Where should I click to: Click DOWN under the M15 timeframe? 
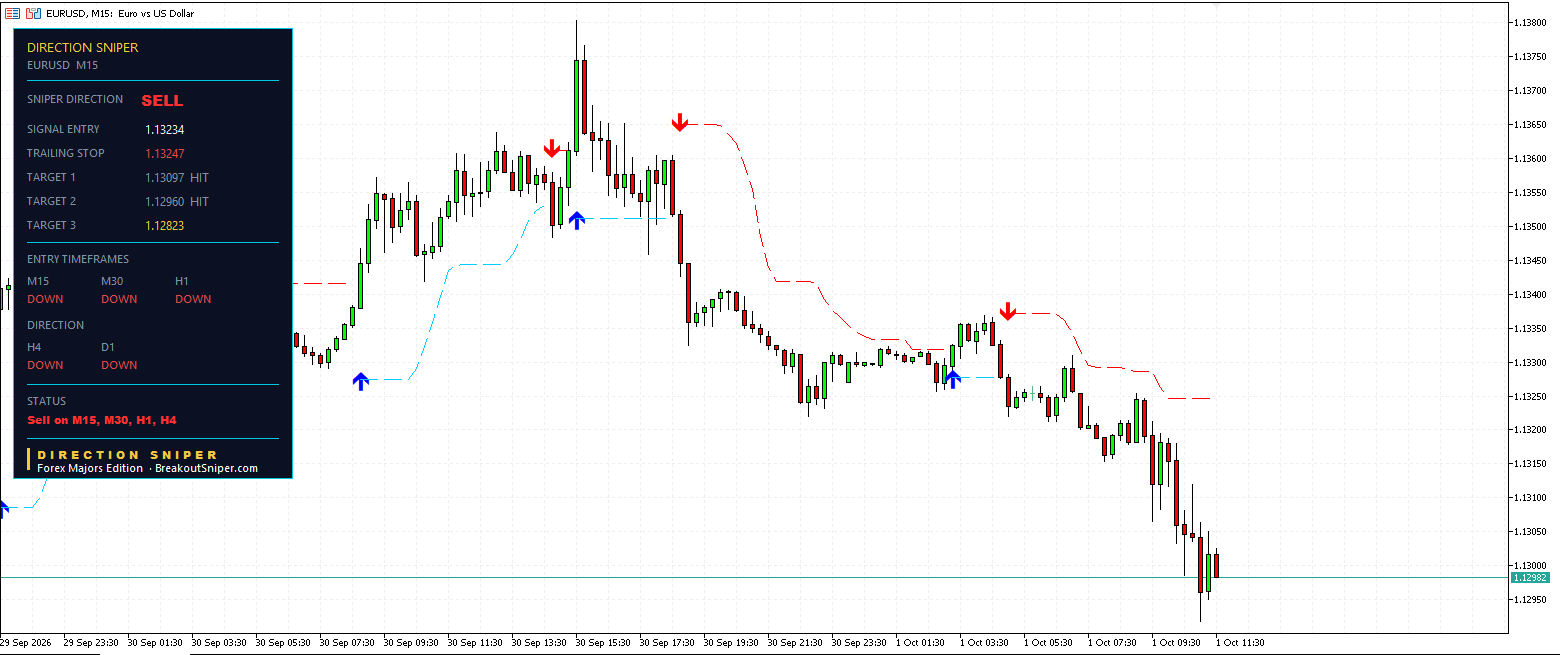[x=45, y=299]
